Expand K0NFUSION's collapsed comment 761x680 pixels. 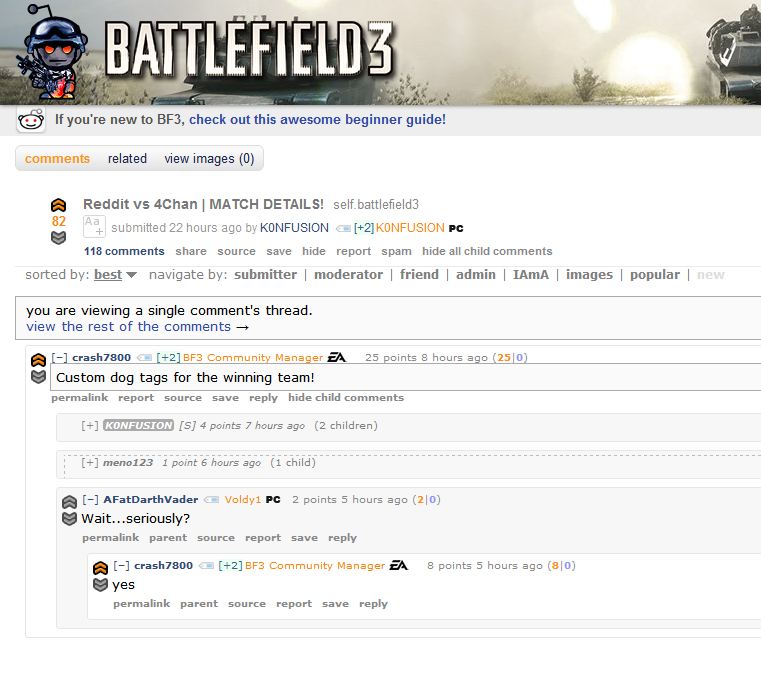(90, 426)
